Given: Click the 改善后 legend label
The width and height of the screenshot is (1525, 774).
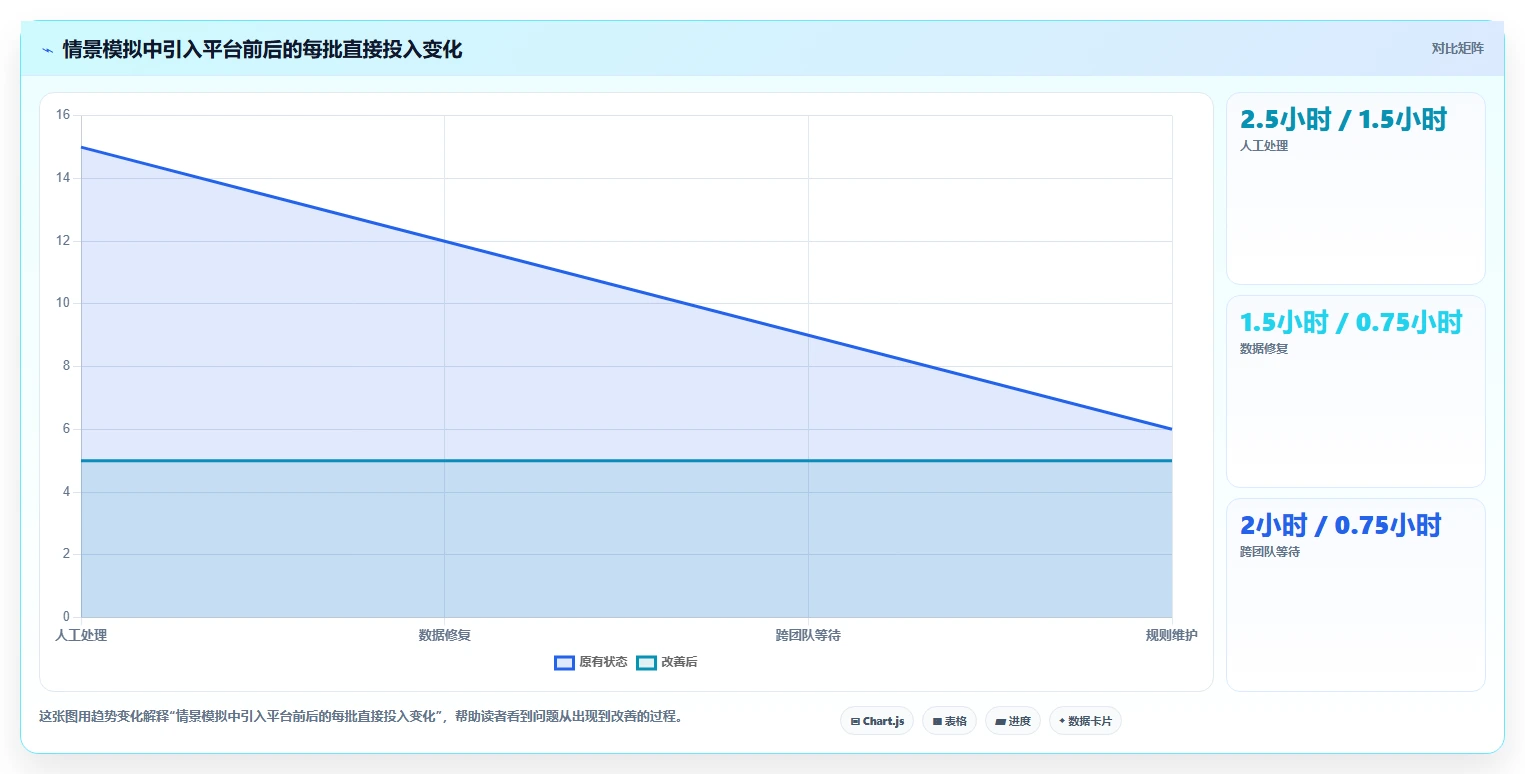Looking at the screenshot, I should [679, 663].
